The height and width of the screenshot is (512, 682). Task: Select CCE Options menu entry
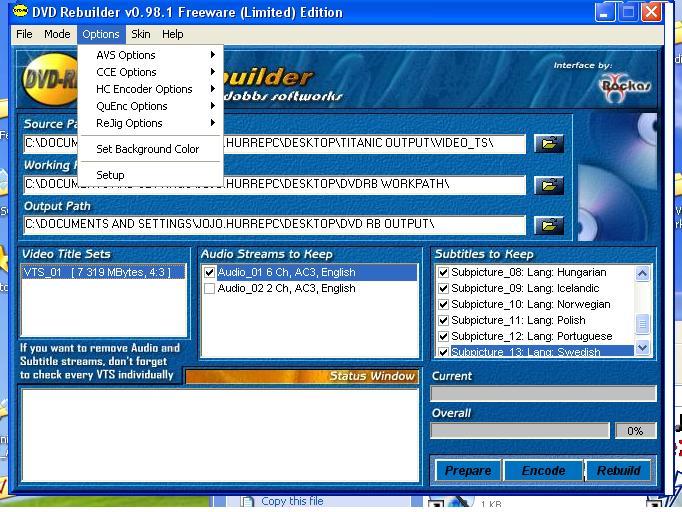[150, 72]
